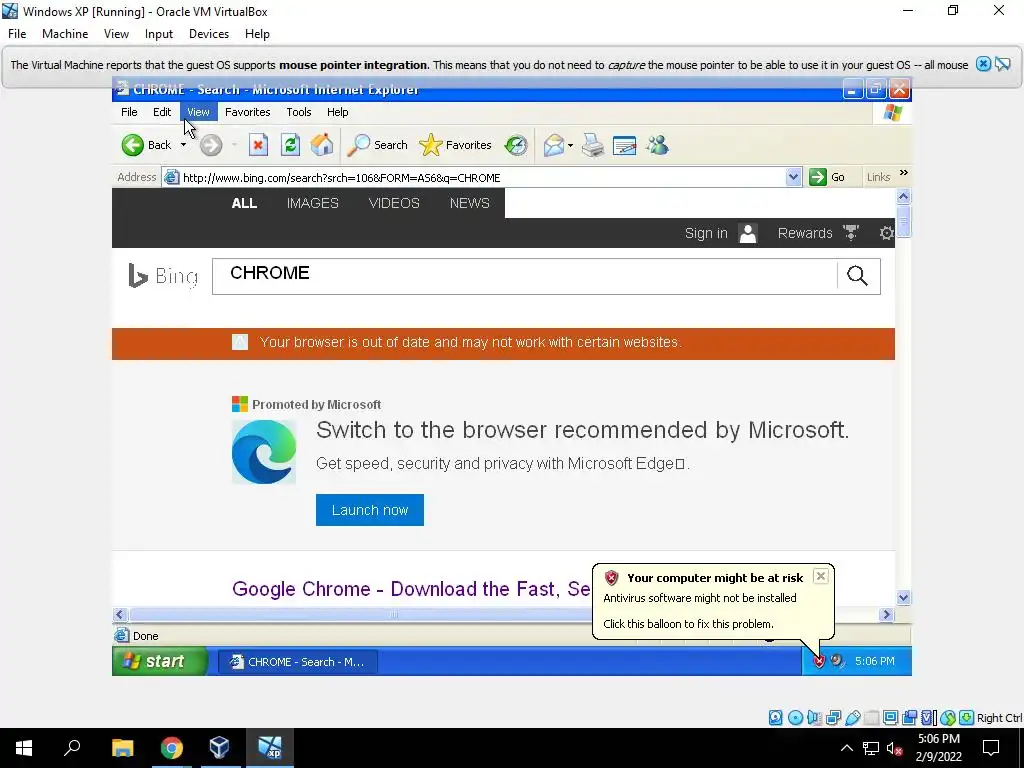1024x768 pixels.
Task: Open the Favorites star button
Action: click(x=455, y=145)
